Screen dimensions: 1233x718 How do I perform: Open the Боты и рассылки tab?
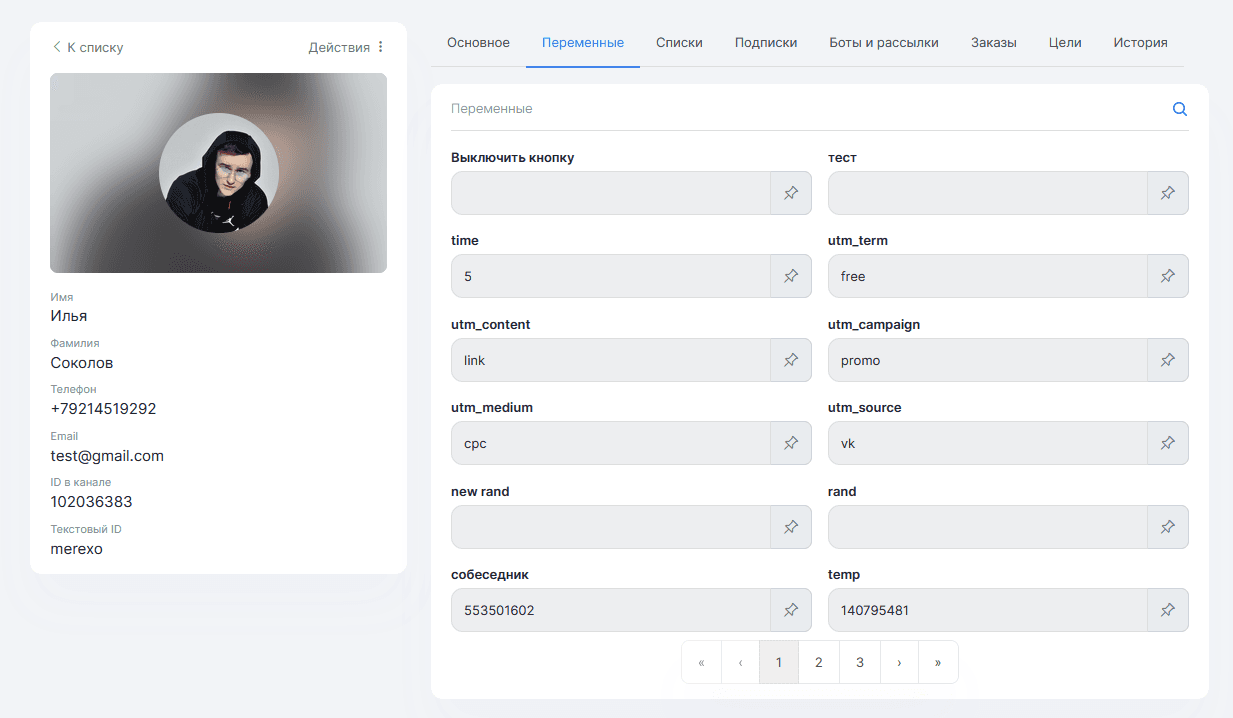point(883,43)
